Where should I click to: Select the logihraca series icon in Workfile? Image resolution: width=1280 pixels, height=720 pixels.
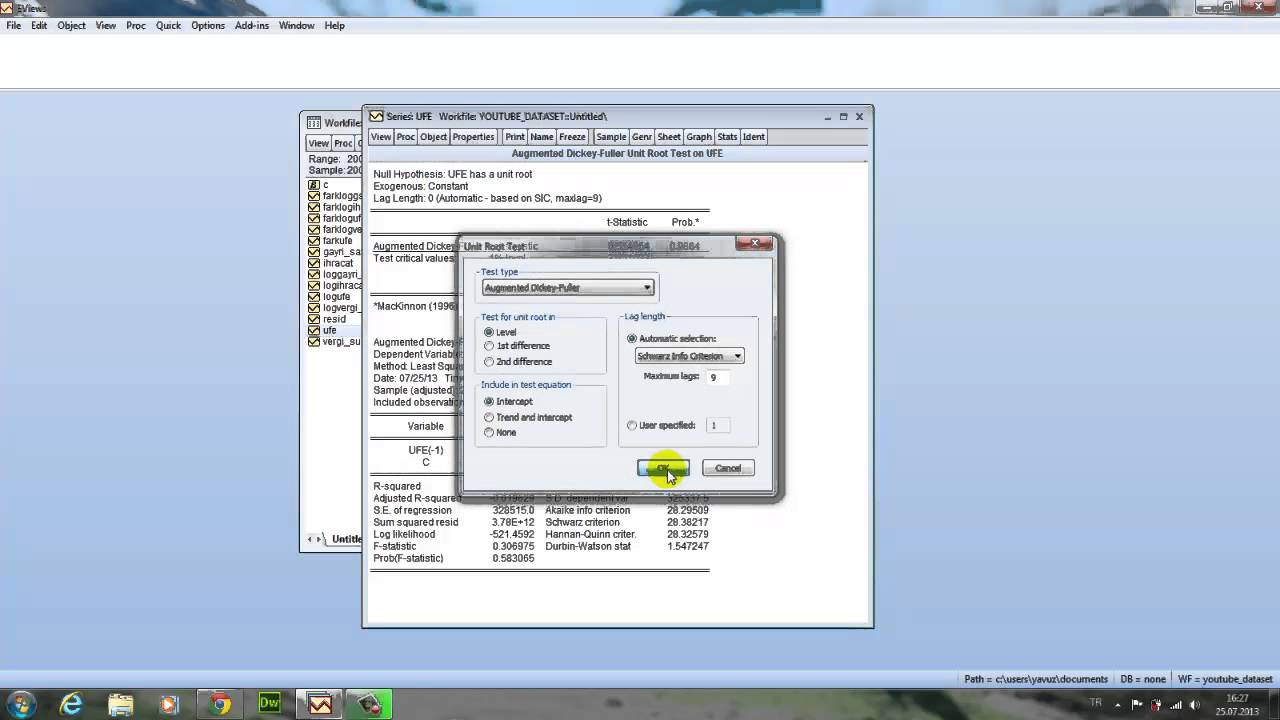click(x=313, y=286)
